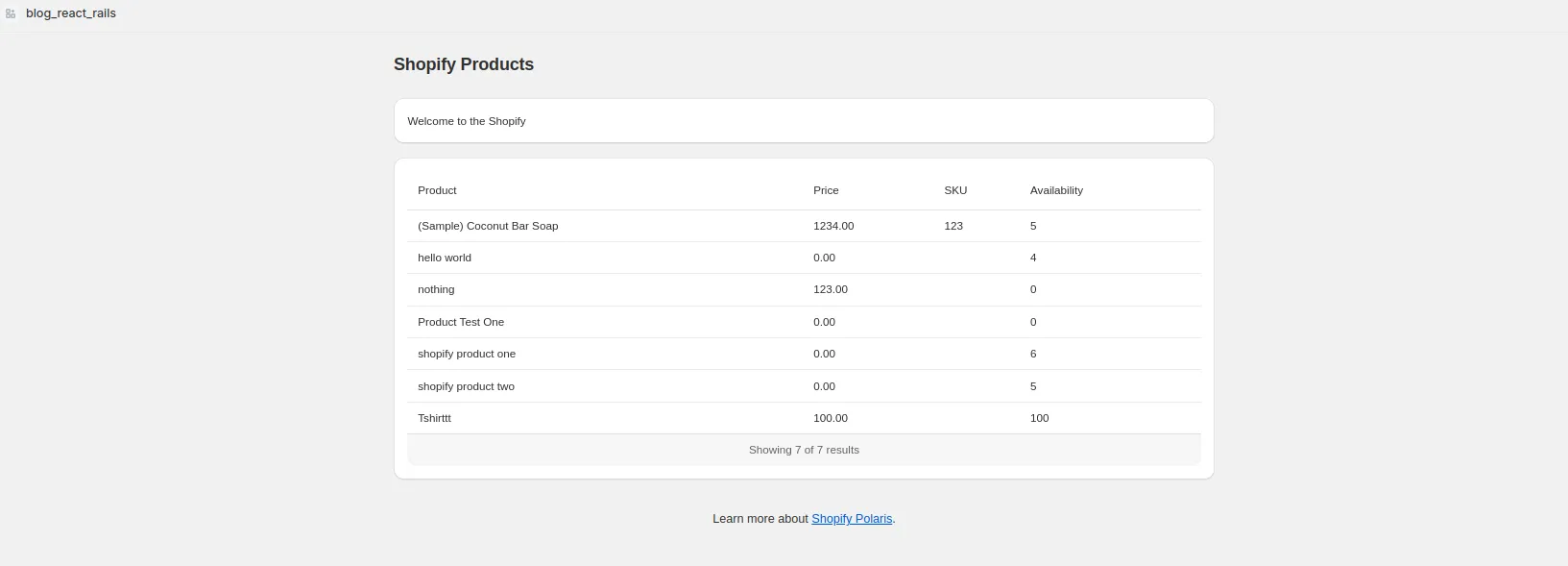Click the Learn more about text
The image size is (1568, 566).
pyautogui.click(x=760, y=519)
